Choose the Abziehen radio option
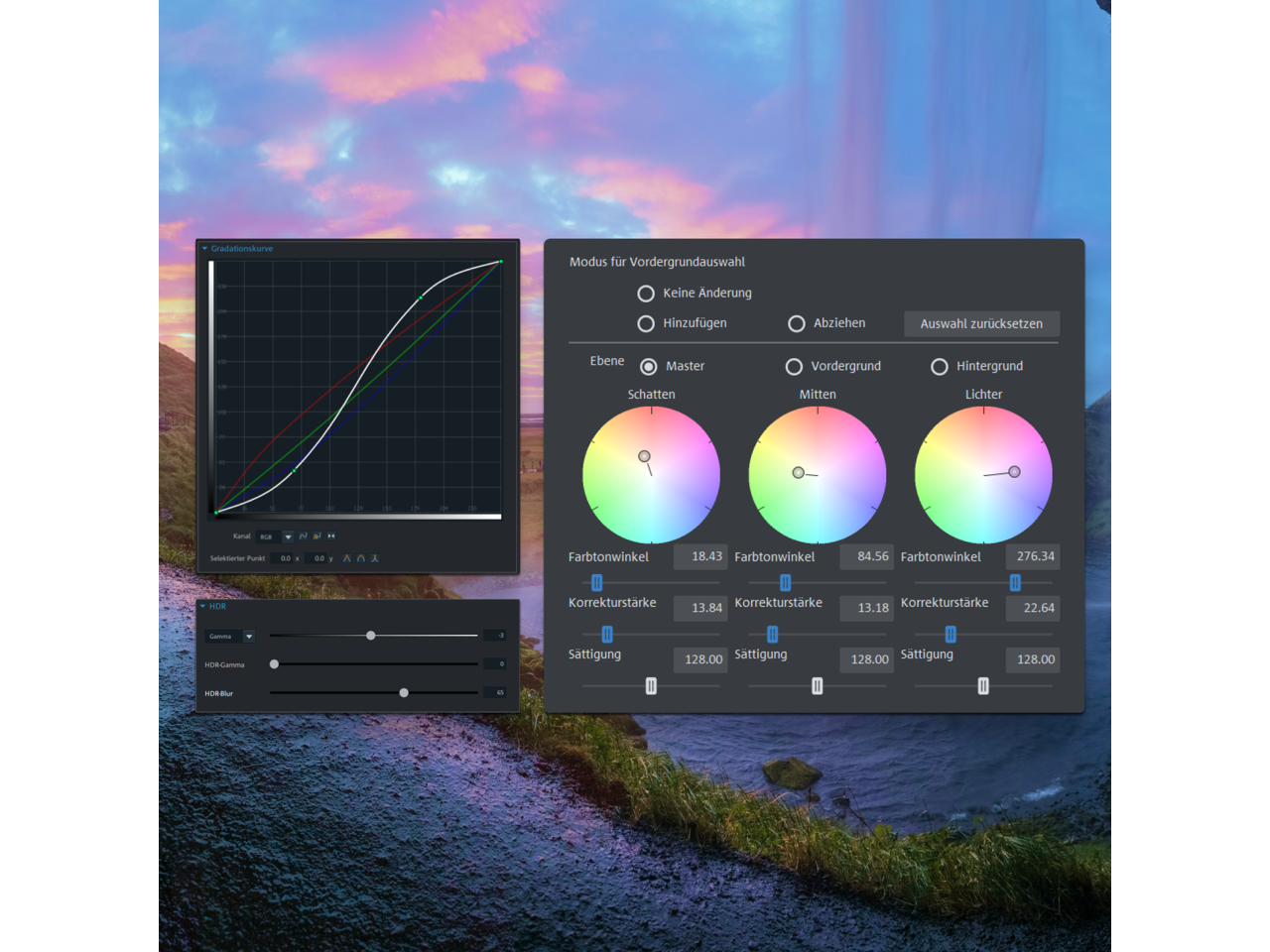 tap(797, 324)
